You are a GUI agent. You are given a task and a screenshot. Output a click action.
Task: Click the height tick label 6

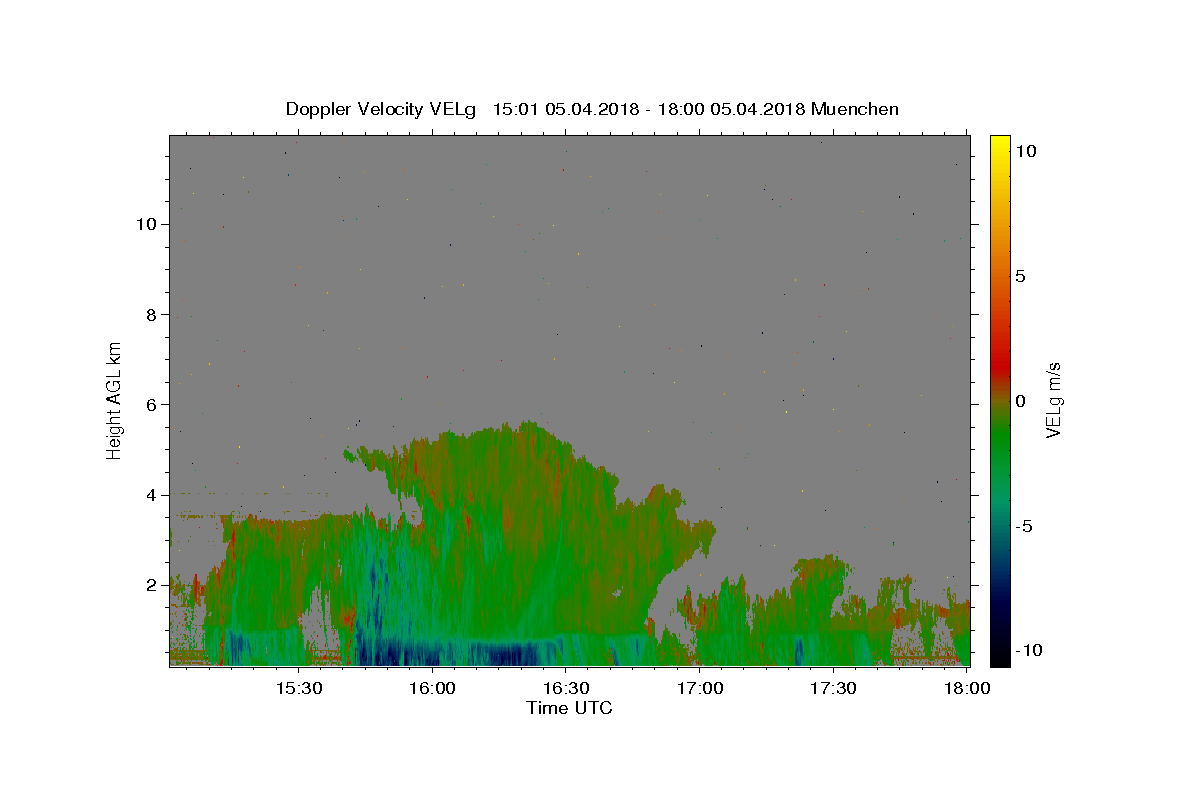tap(151, 404)
